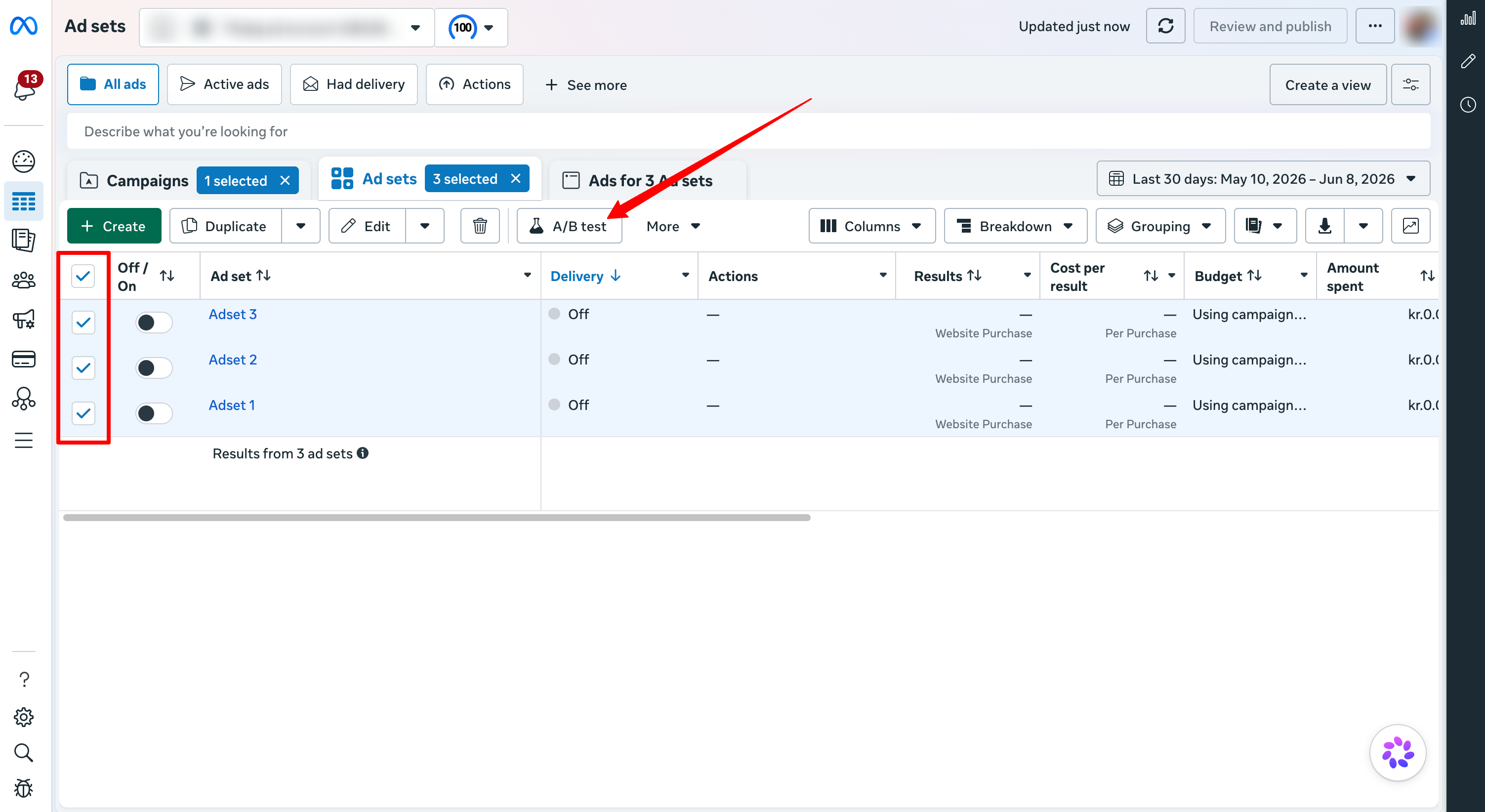
Task: Open the Columns dropdown
Action: (x=871, y=226)
